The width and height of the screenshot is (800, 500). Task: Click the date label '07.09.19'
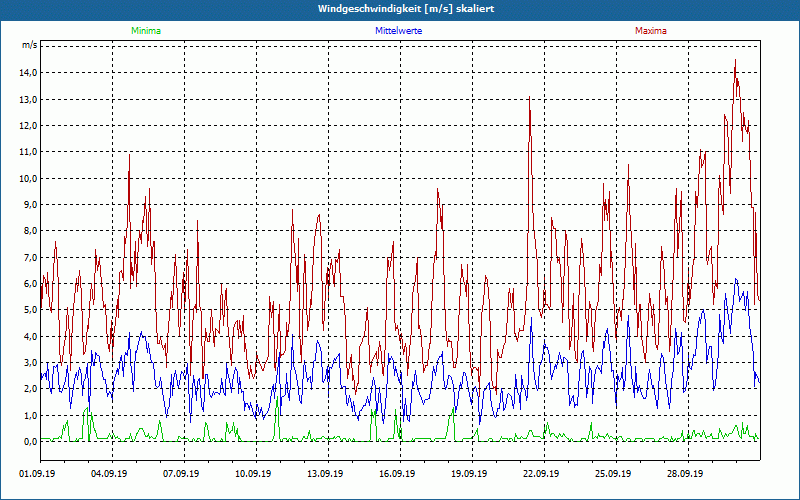tap(181, 473)
